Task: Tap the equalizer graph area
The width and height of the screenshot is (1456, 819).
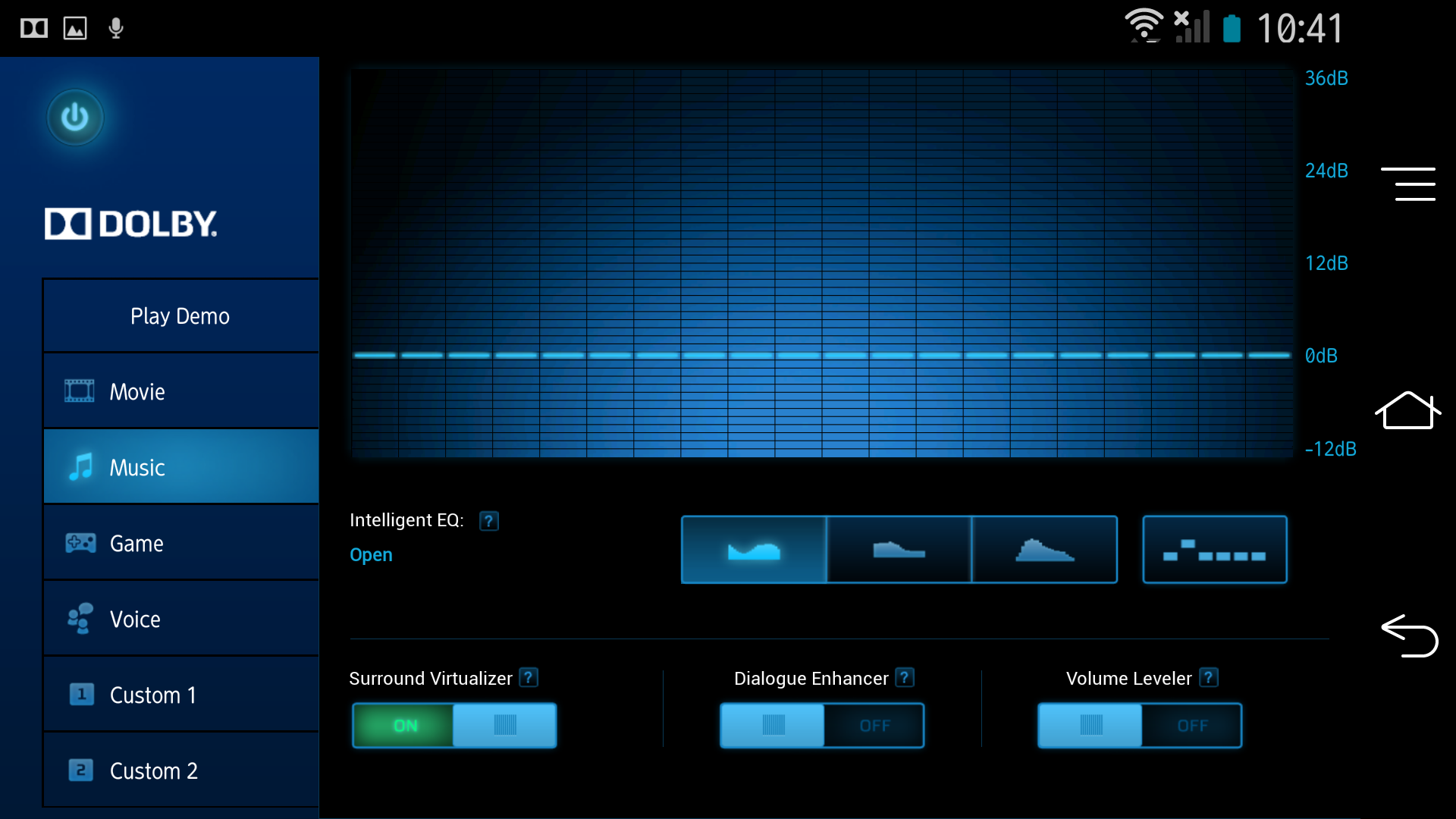Action: tap(822, 263)
